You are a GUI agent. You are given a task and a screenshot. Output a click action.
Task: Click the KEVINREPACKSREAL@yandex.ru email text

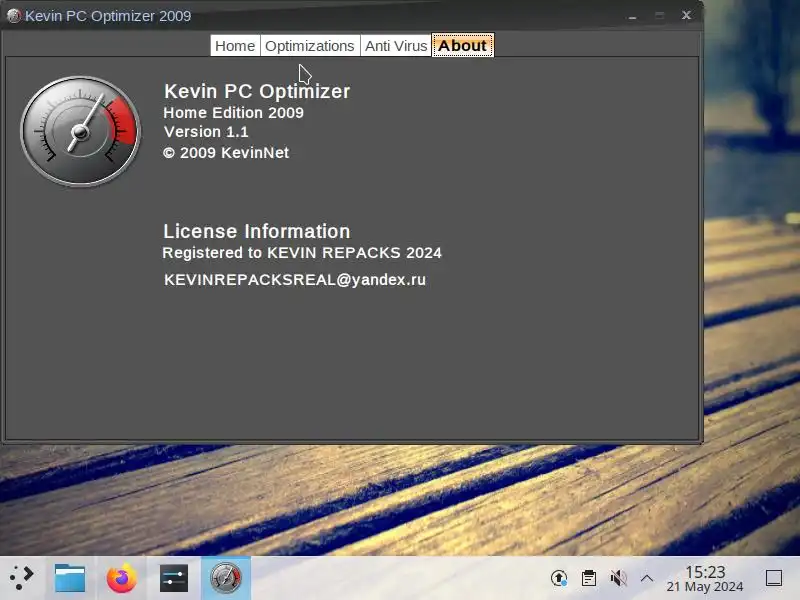[295, 280]
